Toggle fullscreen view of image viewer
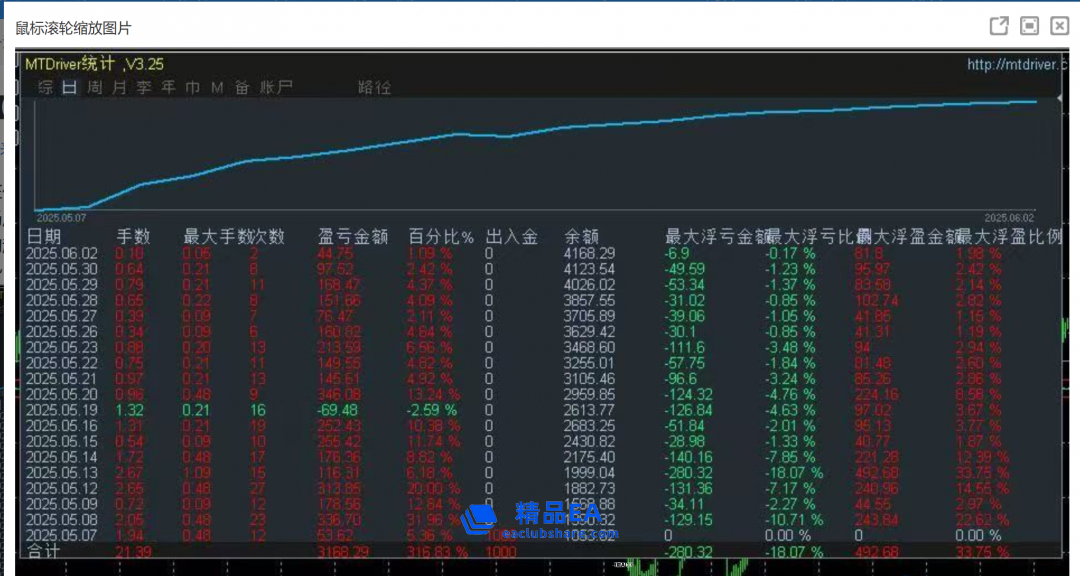The height and width of the screenshot is (576, 1080). click(x=1030, y=27)
